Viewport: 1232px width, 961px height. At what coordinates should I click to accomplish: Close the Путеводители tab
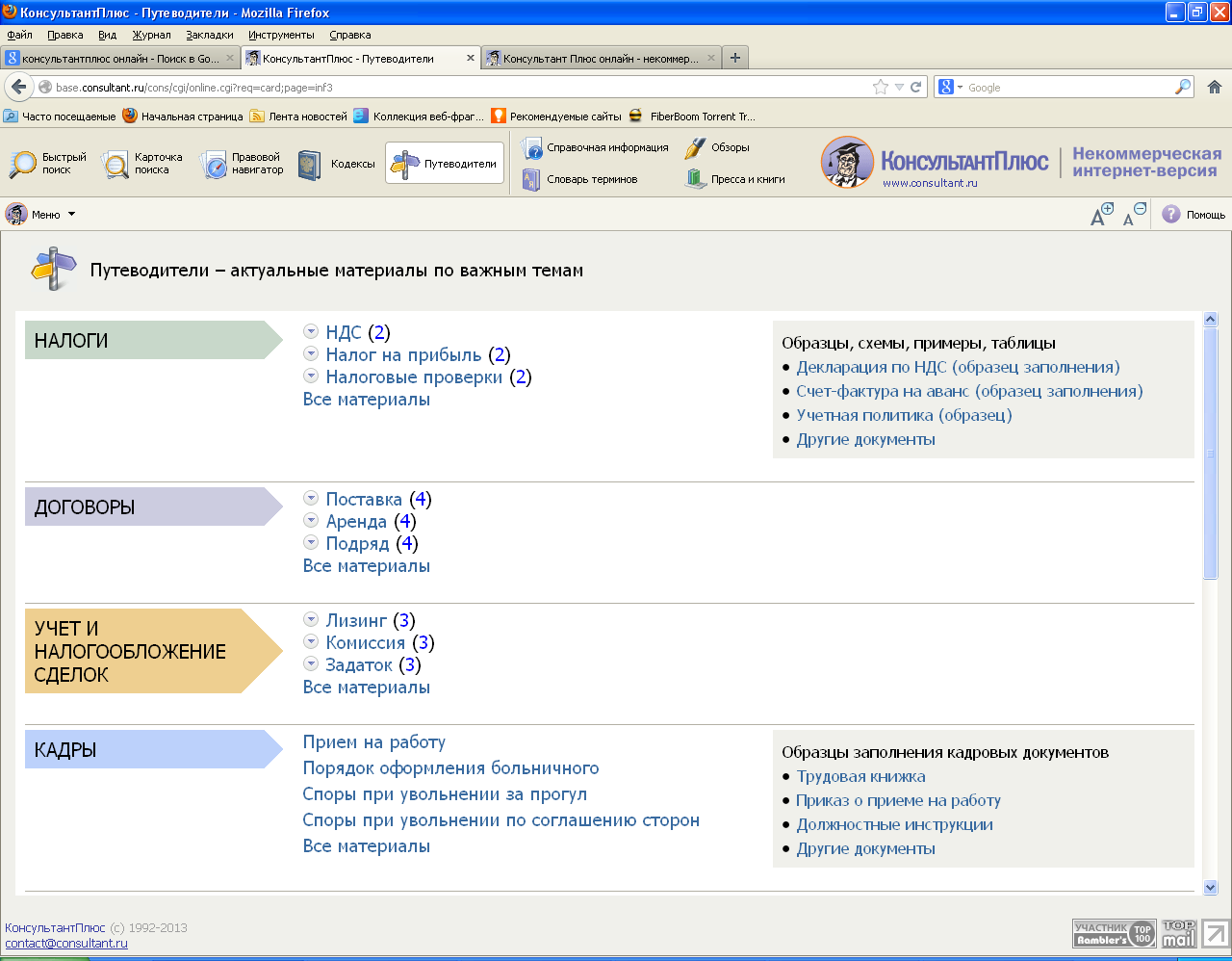[x=471, y=58]
